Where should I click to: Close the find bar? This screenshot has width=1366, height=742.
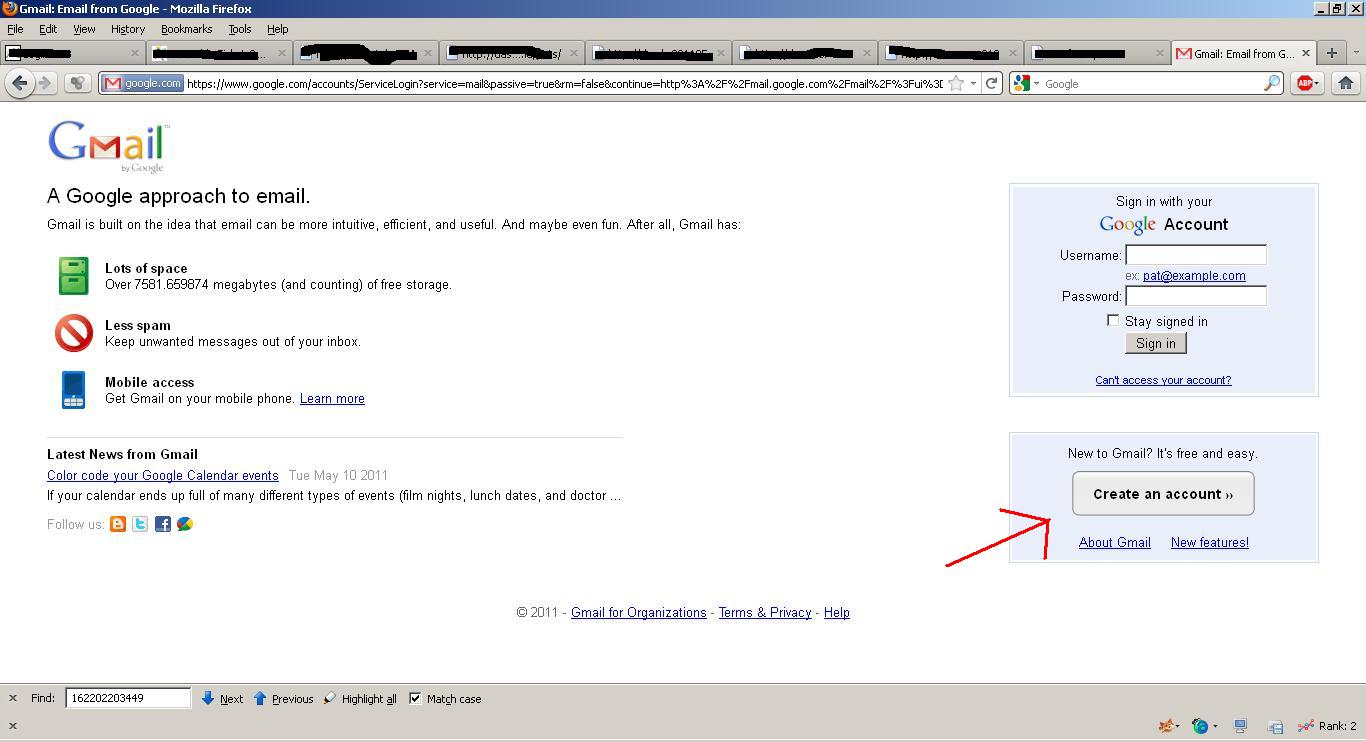pos(13,698)
